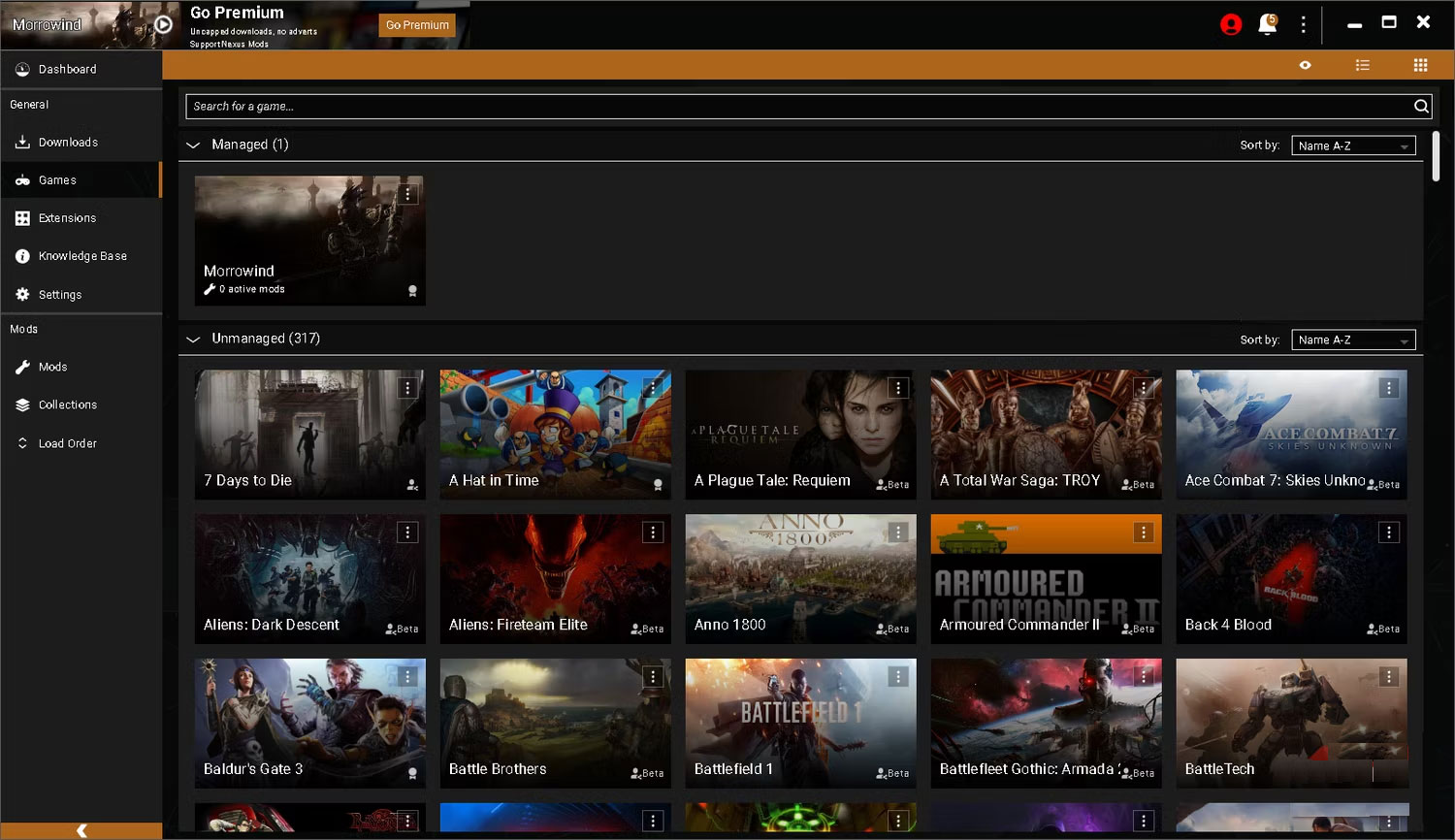Open the Sort by dropdown for Unmanaged games

pyautogui.click(x=1352, y=339)
